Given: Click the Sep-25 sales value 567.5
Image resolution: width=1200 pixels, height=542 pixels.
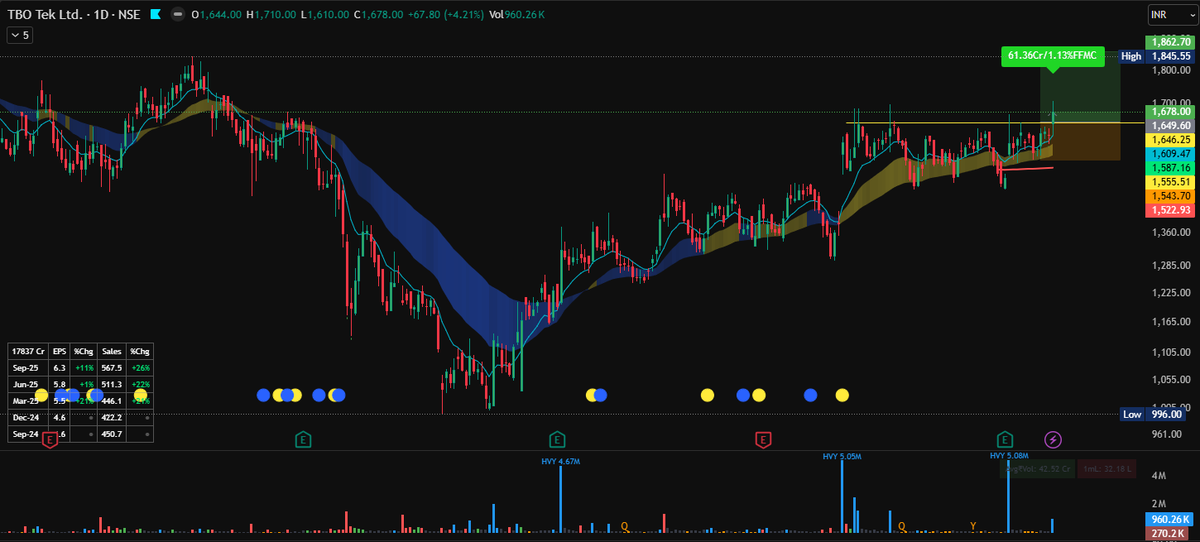Looking at the screenshot, I should [112, 367].
